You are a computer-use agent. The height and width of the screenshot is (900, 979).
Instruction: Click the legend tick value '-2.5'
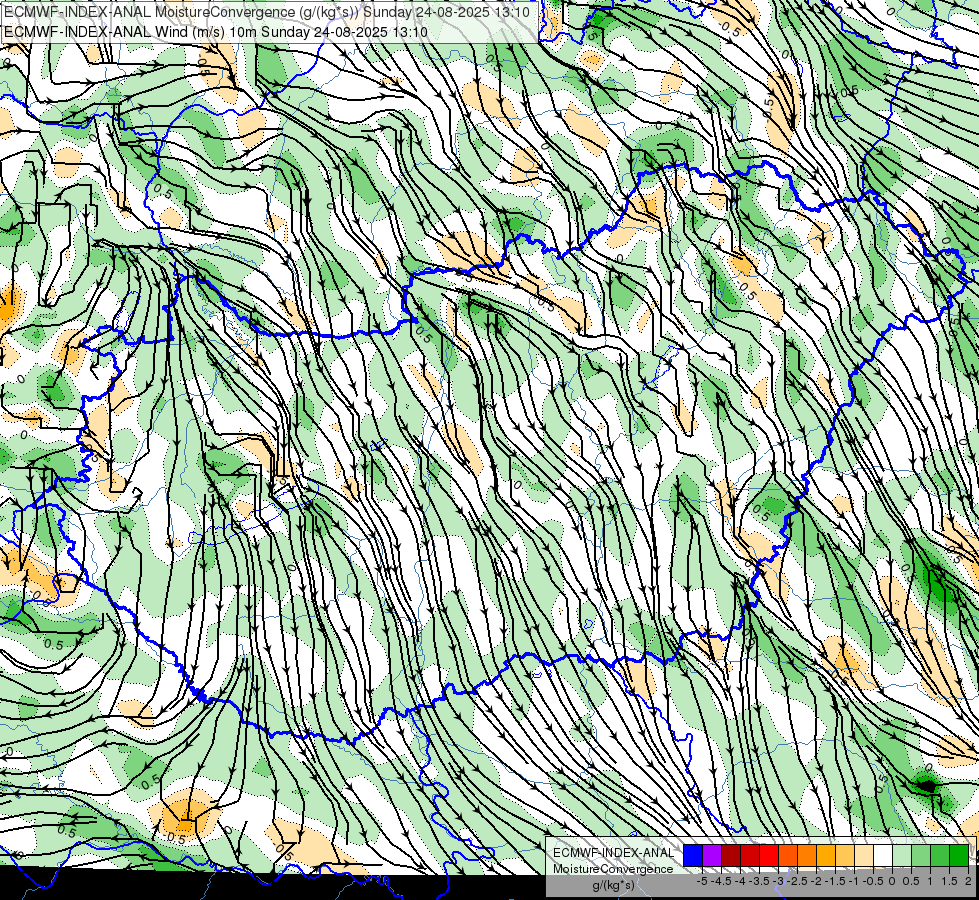[x=797, y=881]
